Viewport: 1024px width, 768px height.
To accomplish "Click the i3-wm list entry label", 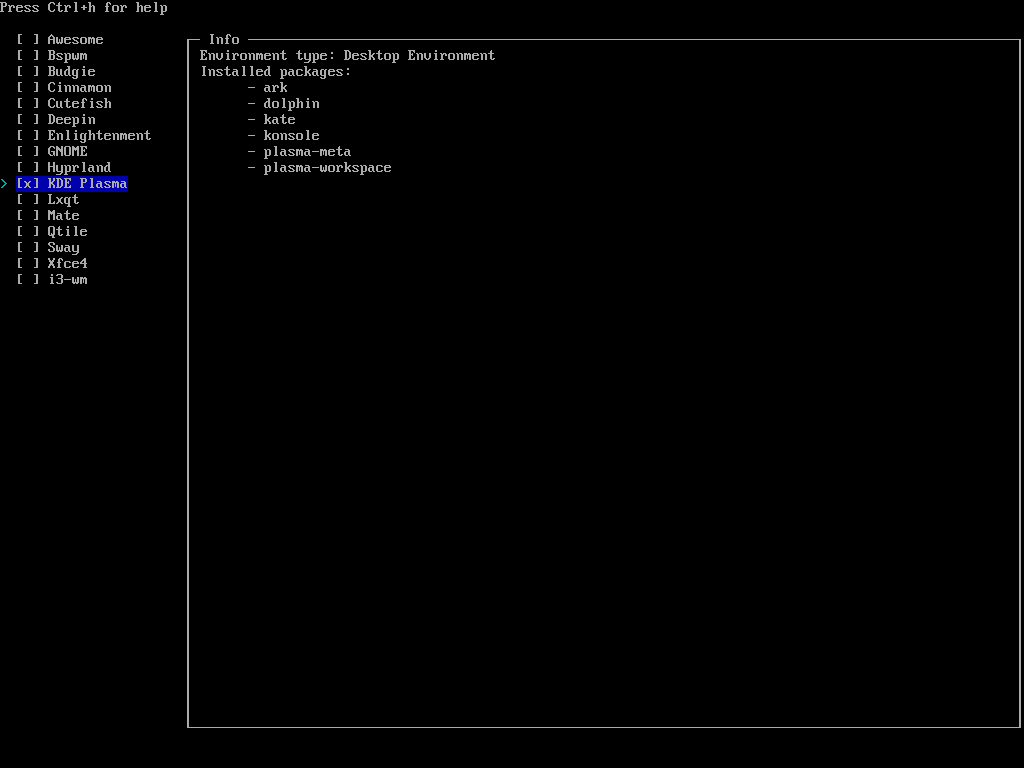I will coord(67,280).
